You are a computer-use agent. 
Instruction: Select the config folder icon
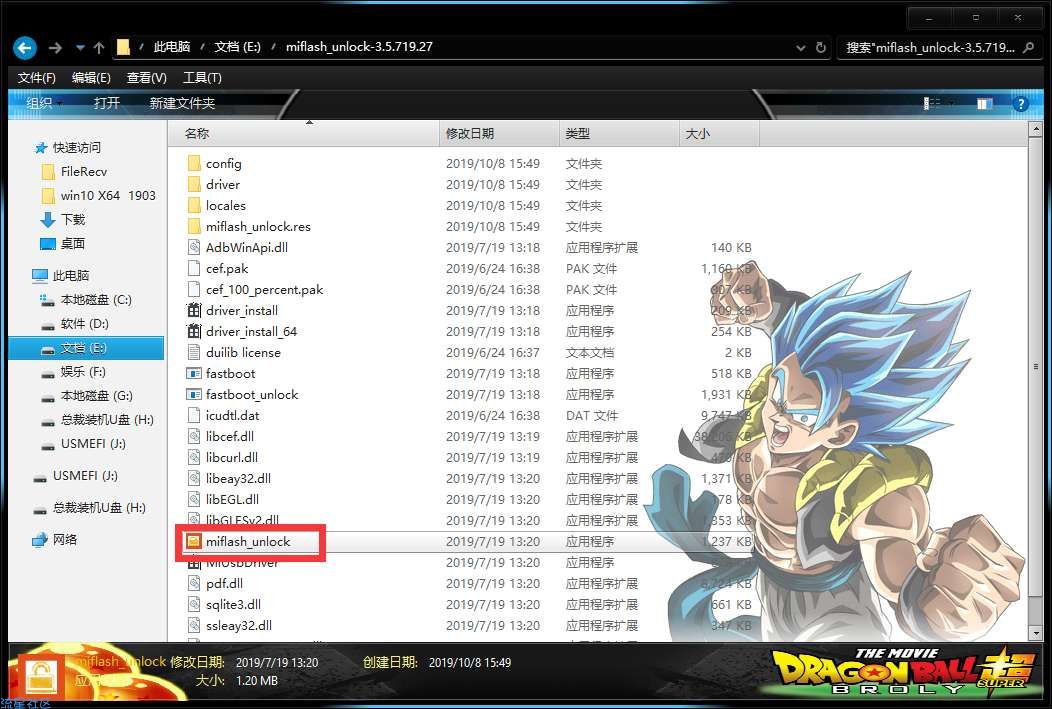click(x=194, y=164)
